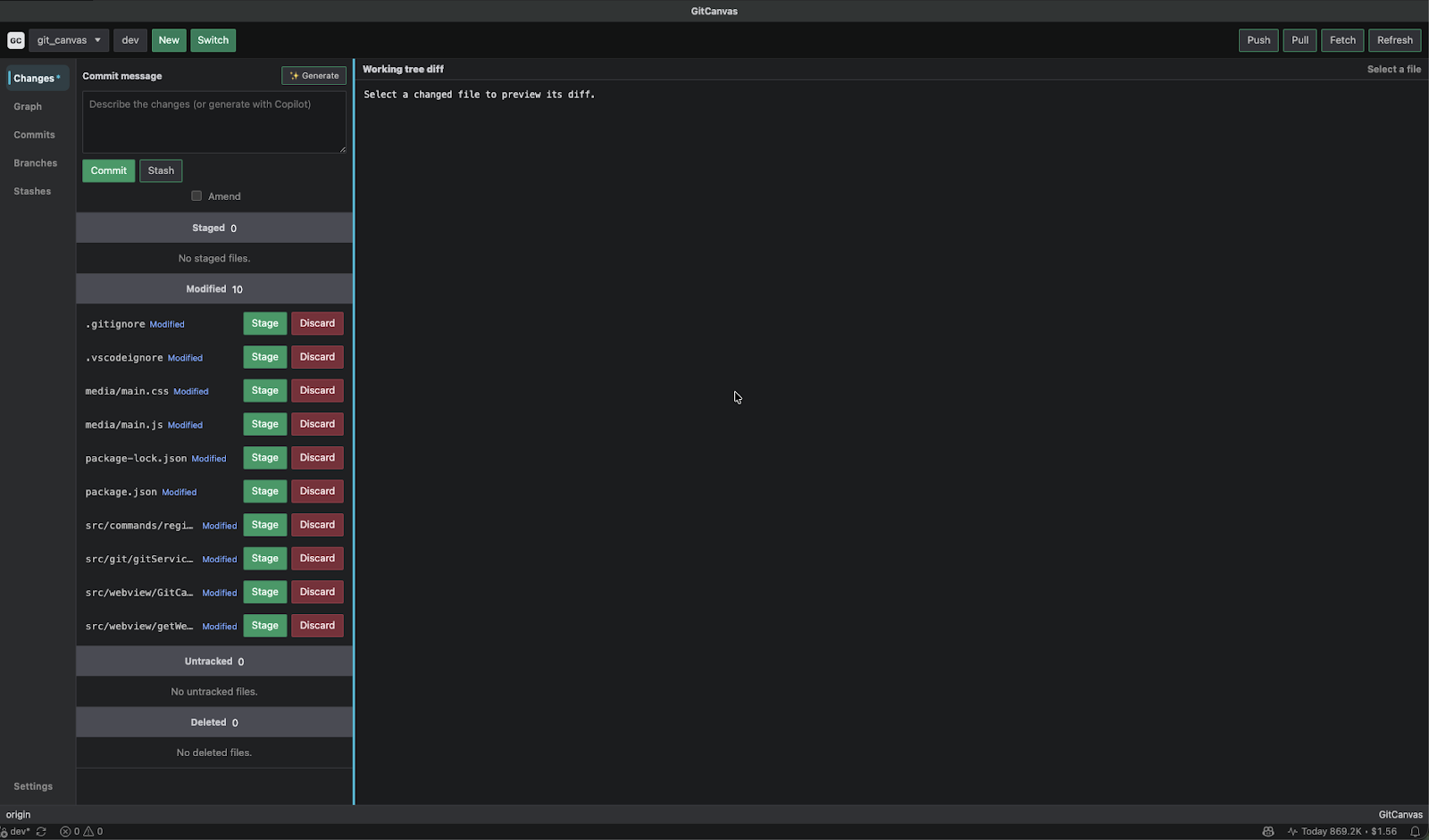Stage package-lock.json

(x=264, y=458)
